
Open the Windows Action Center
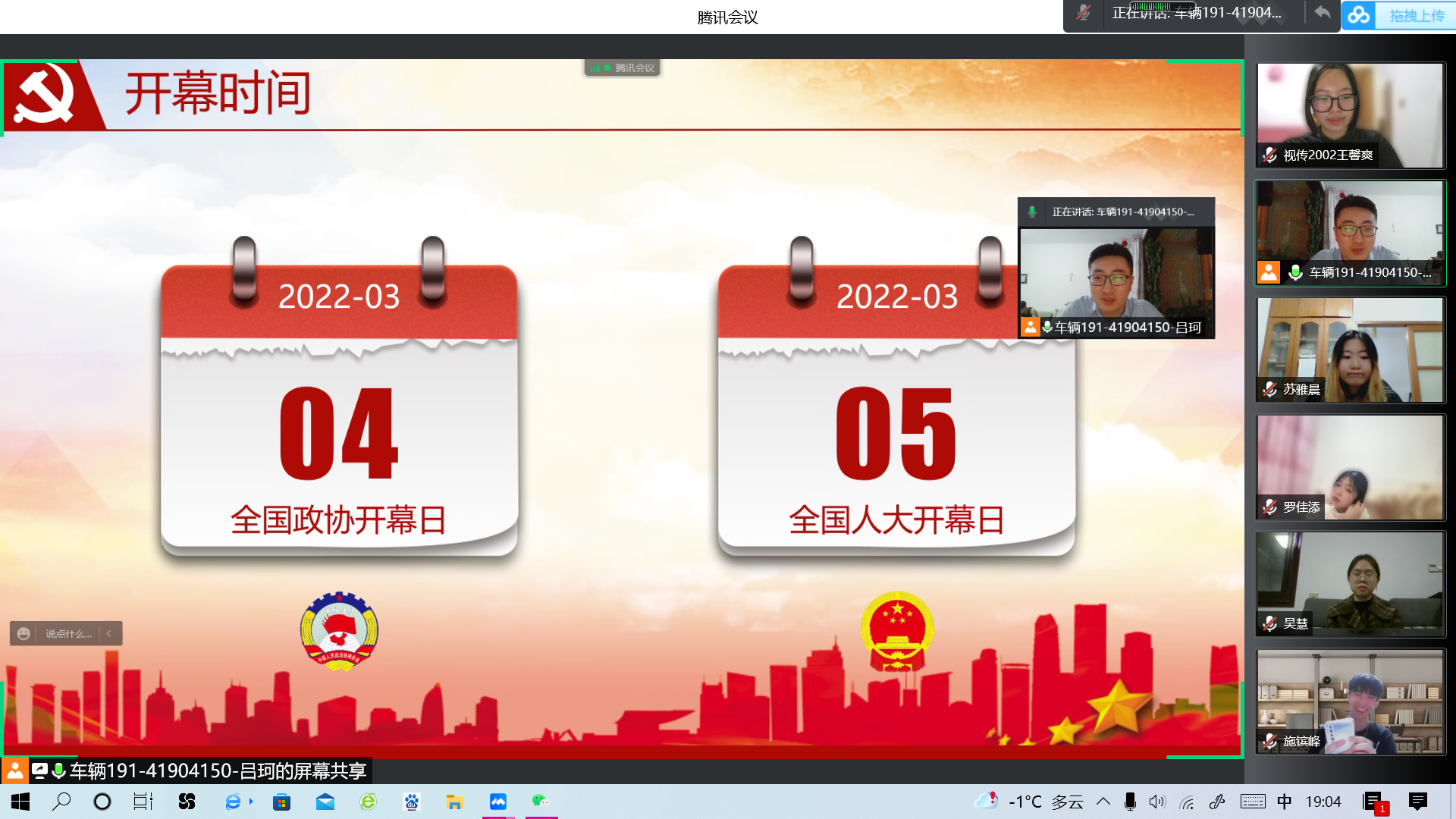coord(1417,802)
